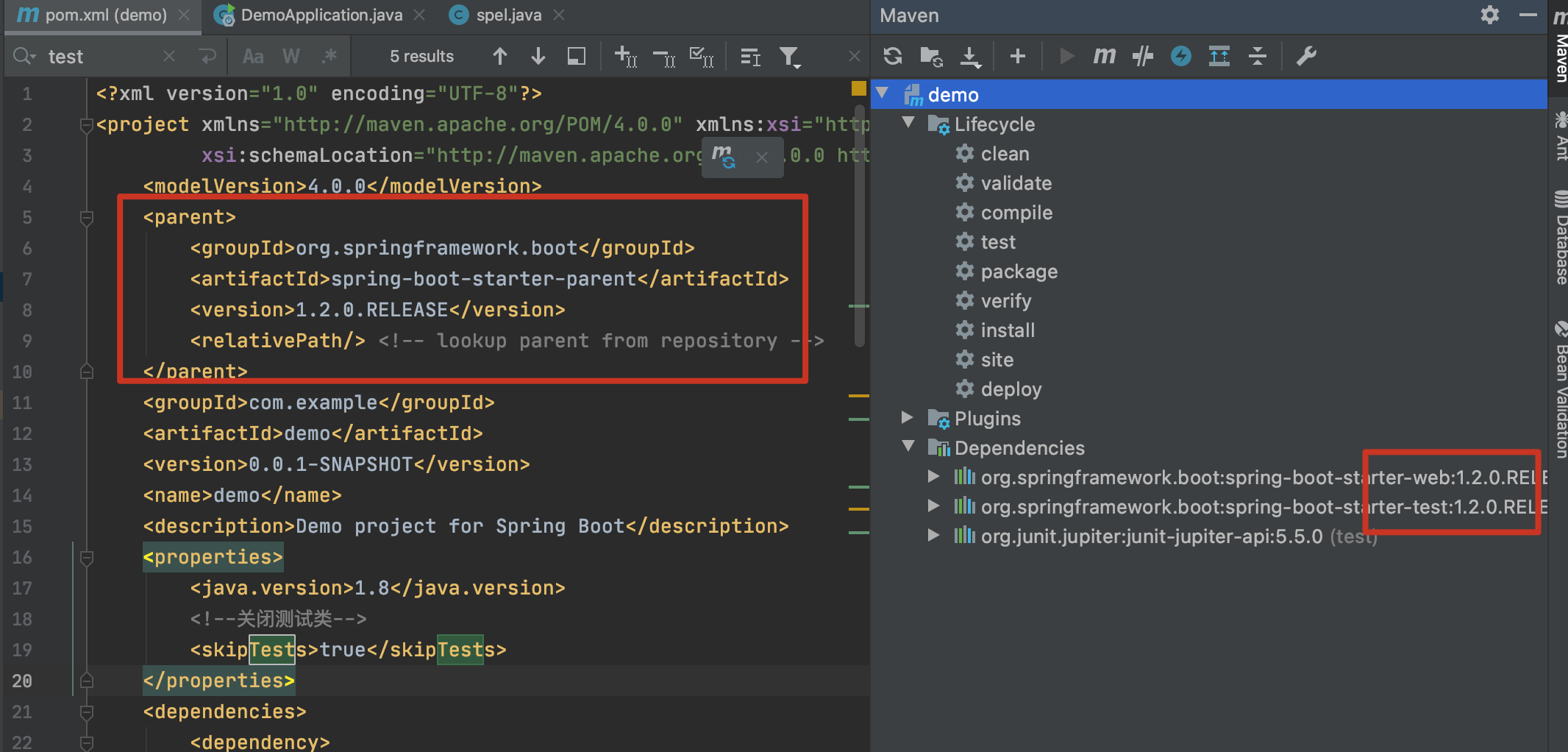Dismiss the Maven changes popup
The height and width of the screenshot is (752, 1568).
pos(762,157)
